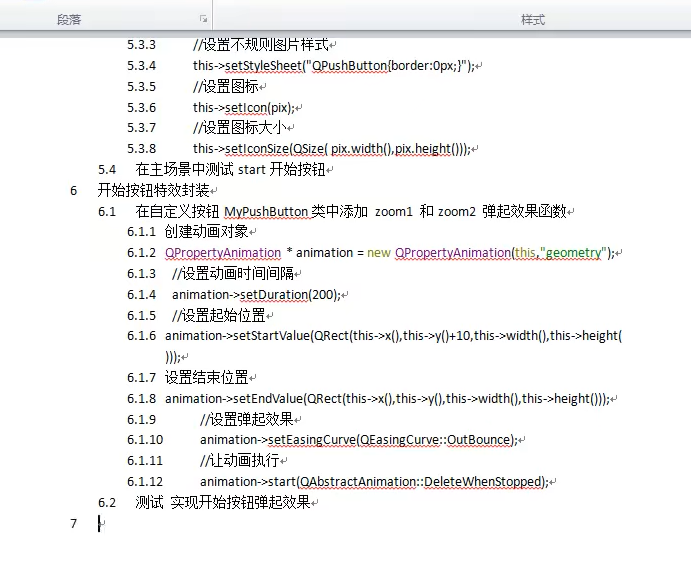The width and height of the screenshot is (691, 586).
Task: Click the animation->setStartValue code line
Action: click(x=394, y=336)
